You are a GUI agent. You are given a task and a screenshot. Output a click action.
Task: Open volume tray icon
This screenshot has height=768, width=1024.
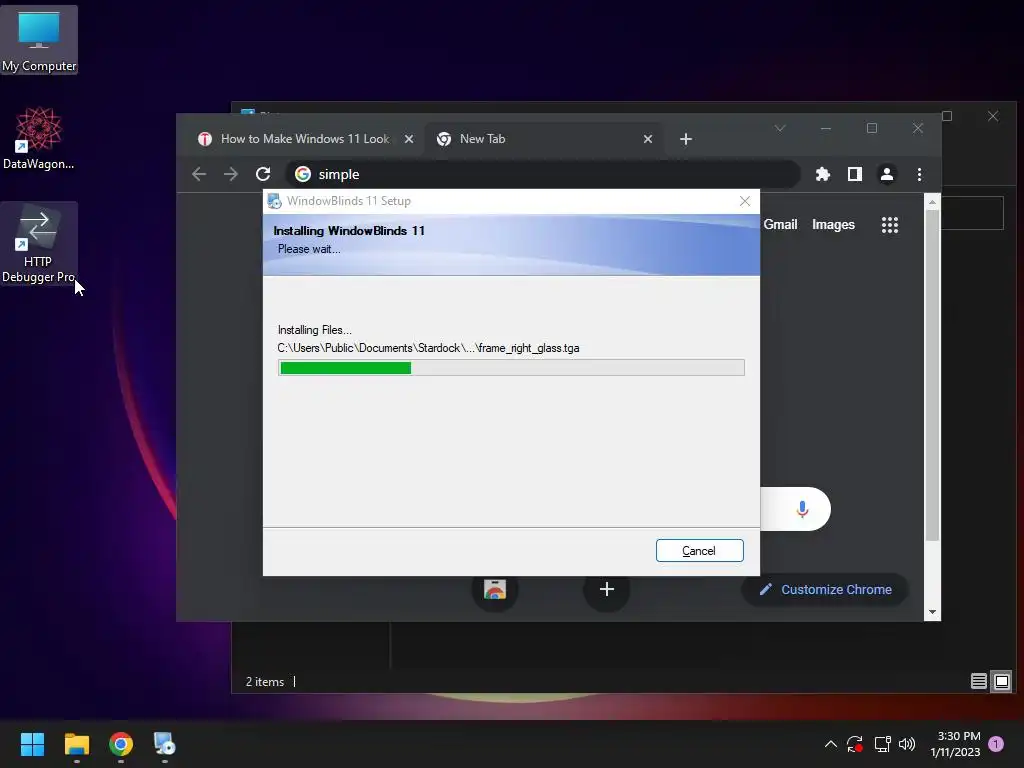click(907, 744)
